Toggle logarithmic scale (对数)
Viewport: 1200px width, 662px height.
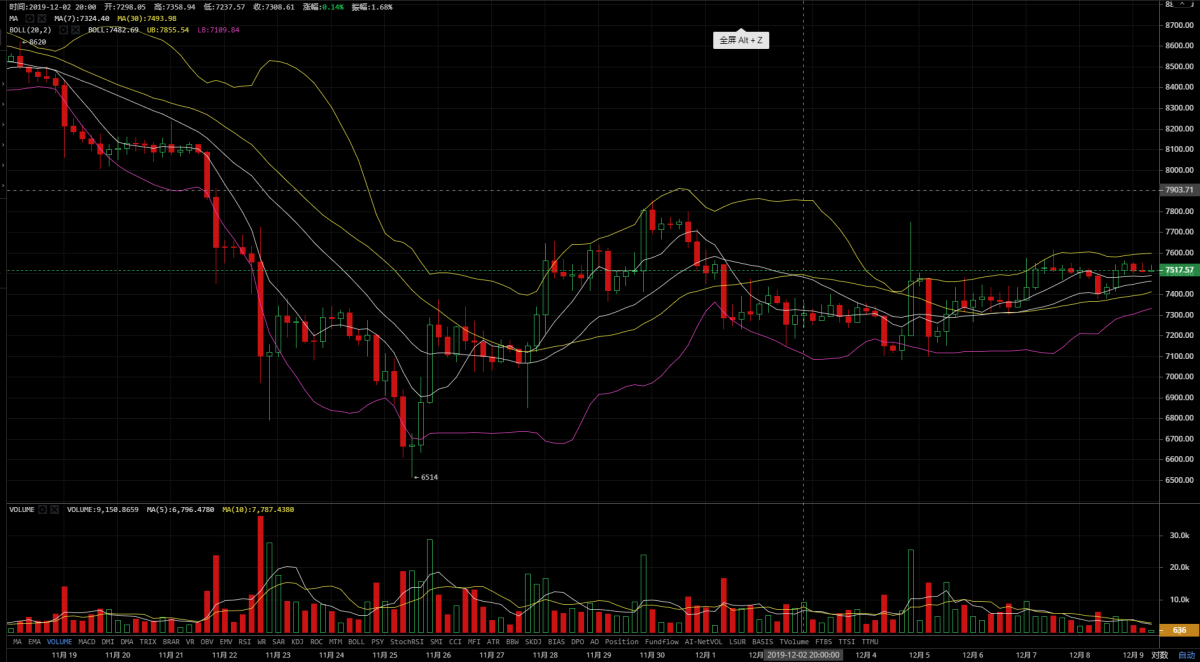coord(1159,655)
